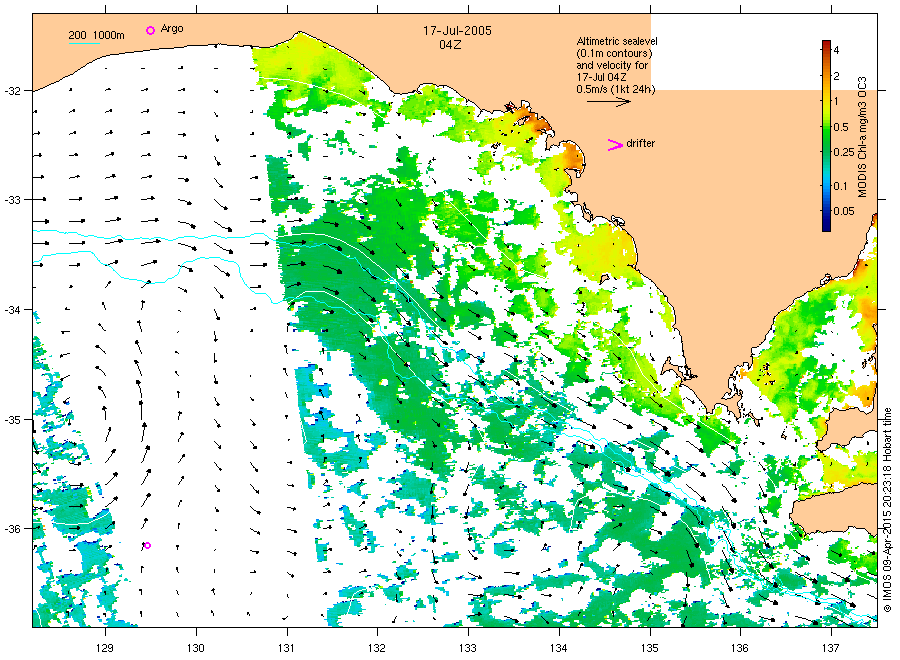
Task: Click the date label 17-Jul-2005
Action: [457, 31]
